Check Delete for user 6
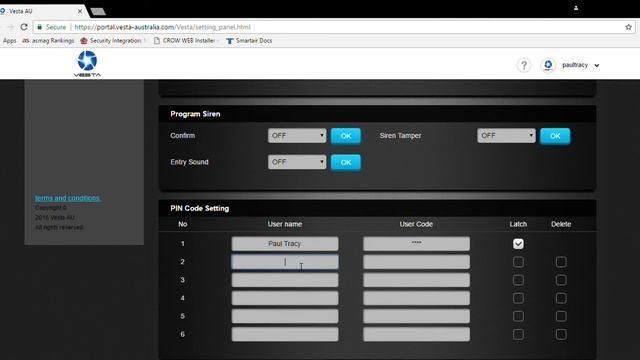The height and width of the screenshot is (360, 640). (561, 334)
